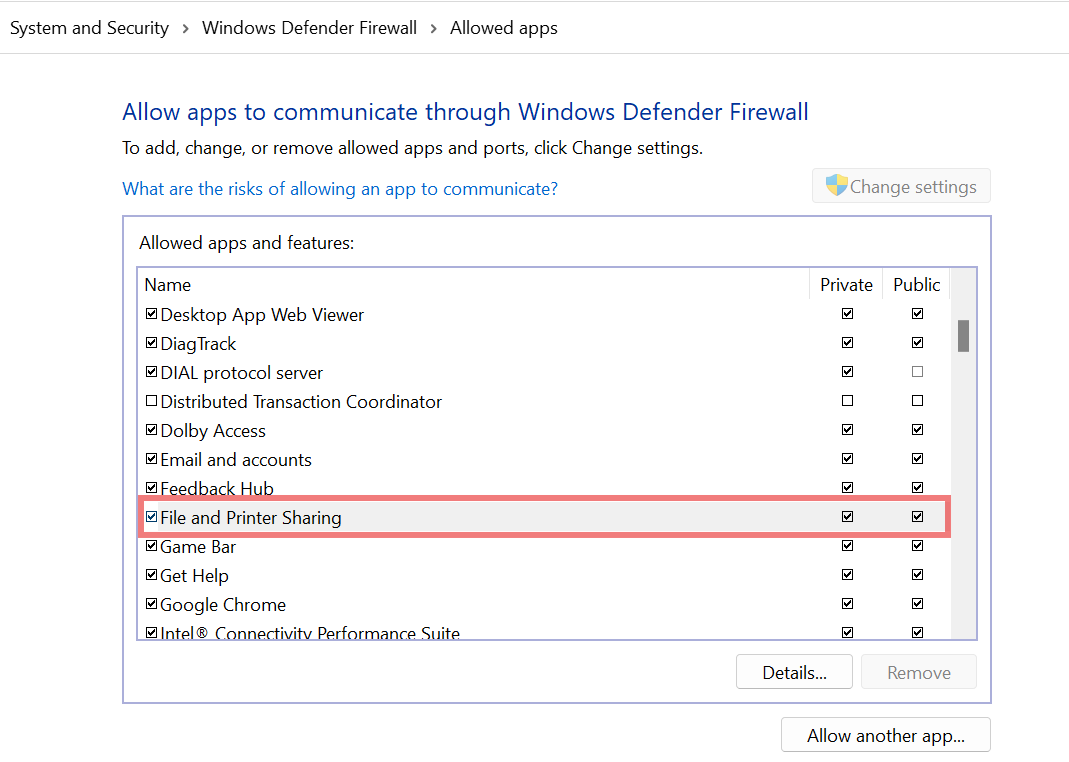1069x762 pixels.
Task: Open Details for the selected app
Action: (794, 671)
